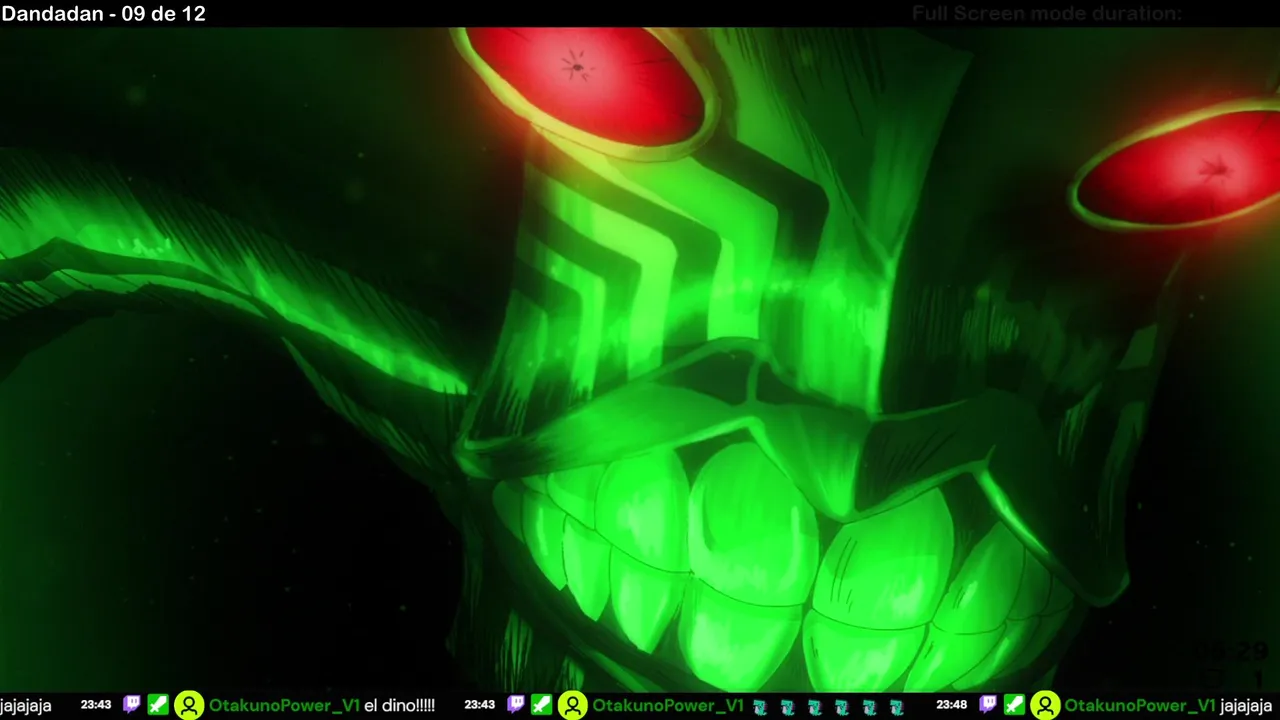Open the user avatar on the 23:48 message
This screenshot has width=1280, height=720.
1045,705
